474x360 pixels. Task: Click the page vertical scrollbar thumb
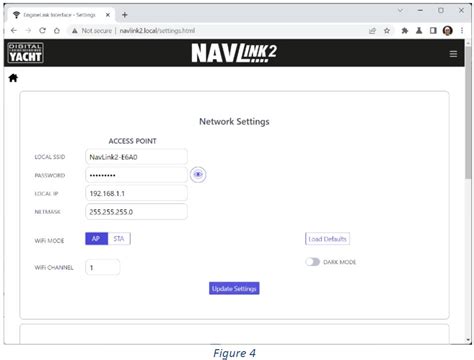[x=469, y=112]
